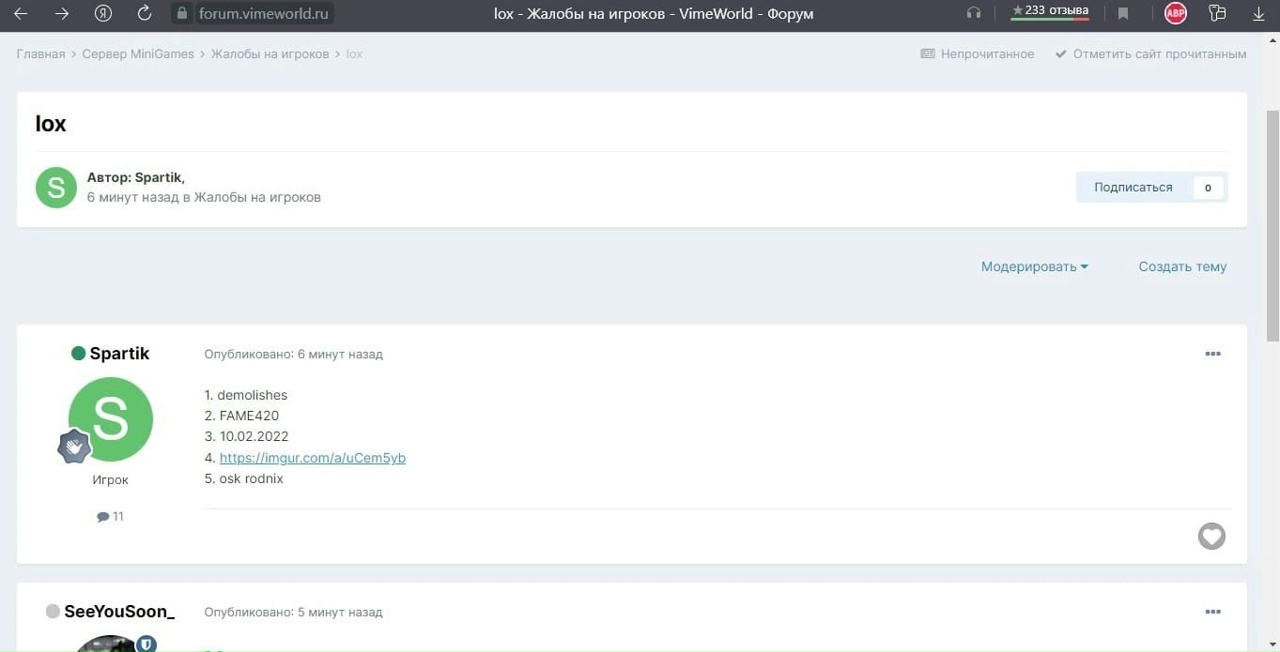Like Spartik's post with heart icon
1280x652 pixels.
point(1211,537)
